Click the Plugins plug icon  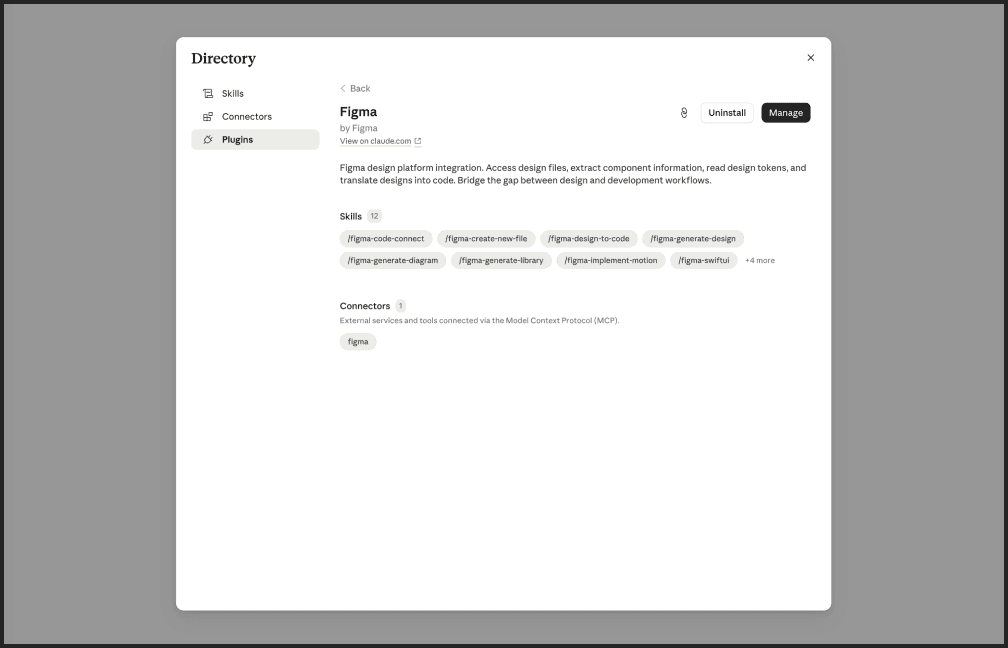(x=208, y=140)
